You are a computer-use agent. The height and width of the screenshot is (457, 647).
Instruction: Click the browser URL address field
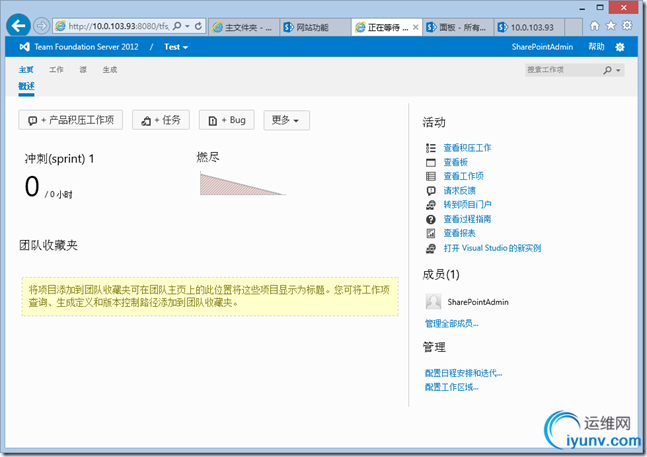[118, 26]
